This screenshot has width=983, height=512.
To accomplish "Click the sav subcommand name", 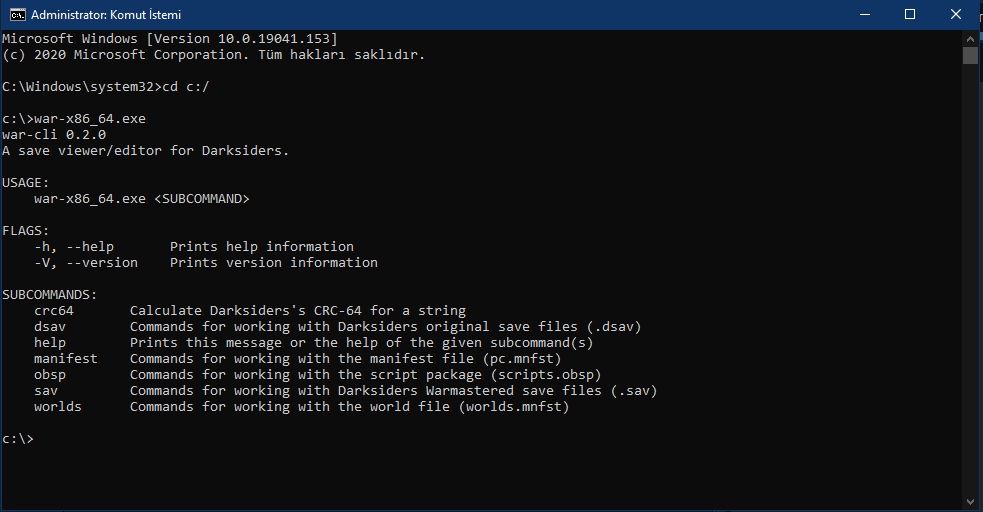I will pyautogui.click(x=46, y=391).
